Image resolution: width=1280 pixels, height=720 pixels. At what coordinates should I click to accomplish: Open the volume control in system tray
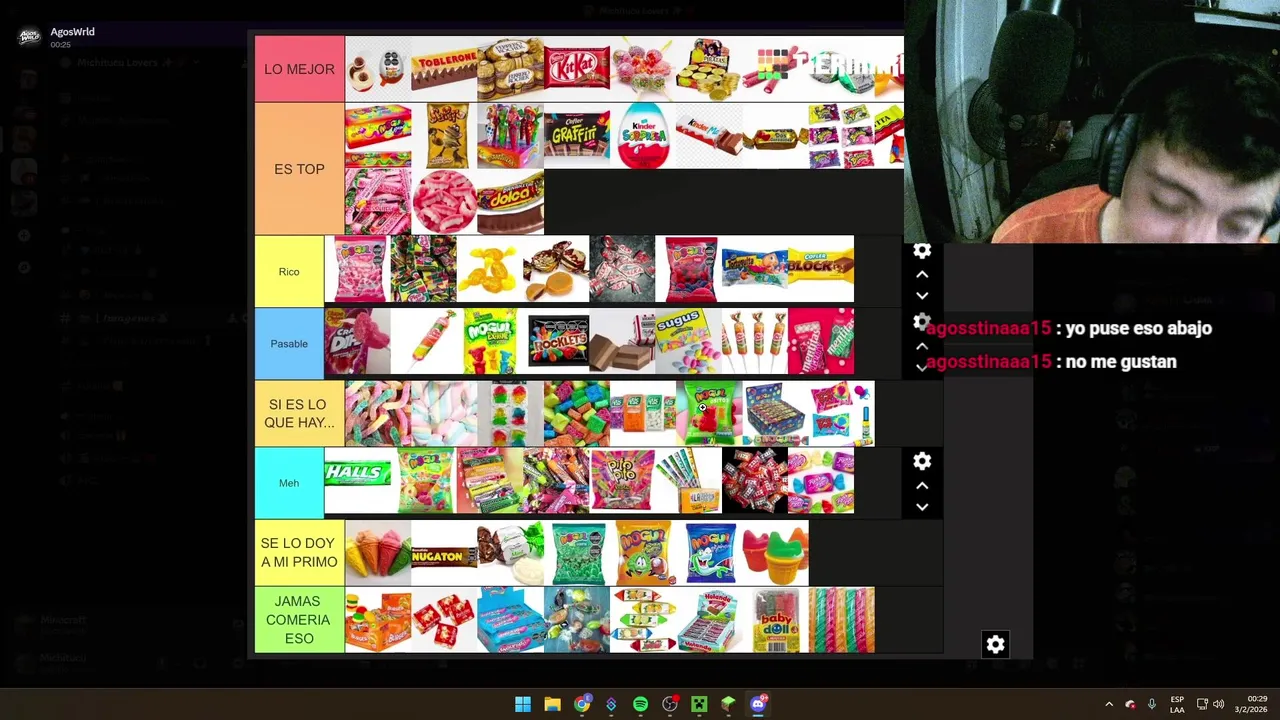tap(1219, 704)
